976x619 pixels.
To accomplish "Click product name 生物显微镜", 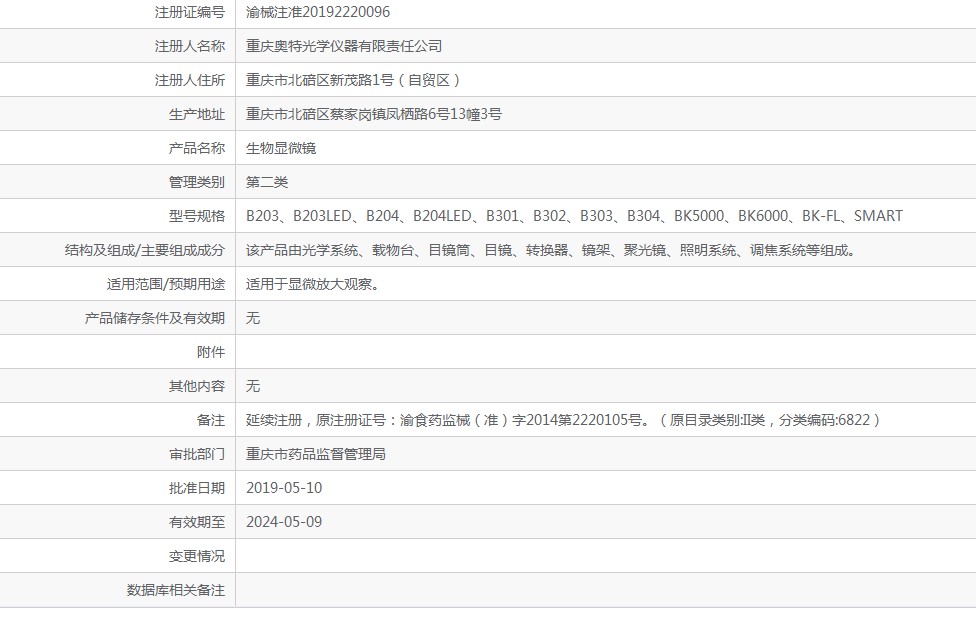I will (281, 148).
